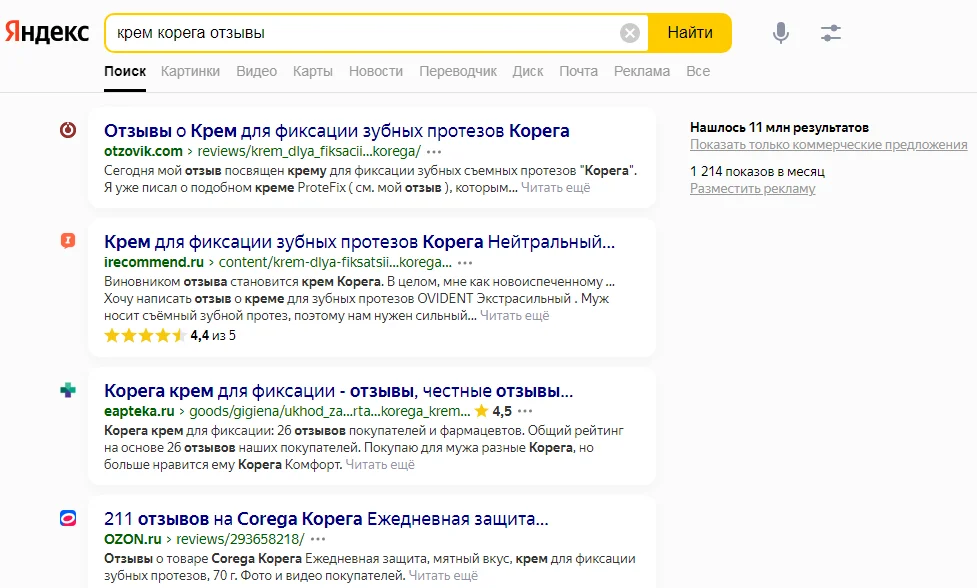Click the irecommend.ru favicon
The height and width of the screenshot is (588, 977).
pyautogui.click(x=68, y=240)
